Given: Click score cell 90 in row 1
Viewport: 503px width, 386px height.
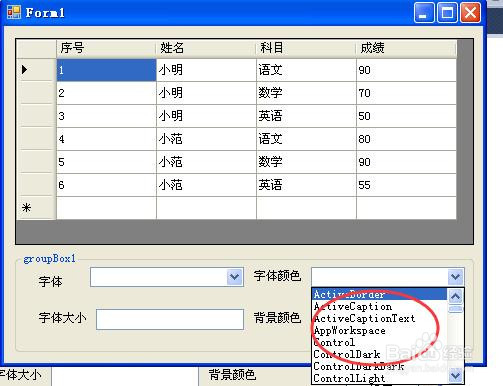Looking at the screenshot, I should click(406, 70).
